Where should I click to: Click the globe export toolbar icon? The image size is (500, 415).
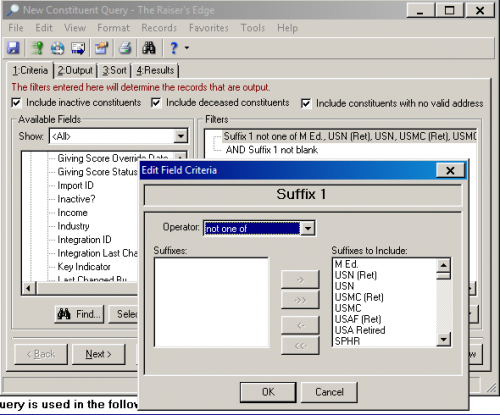[x=58, y=48]
